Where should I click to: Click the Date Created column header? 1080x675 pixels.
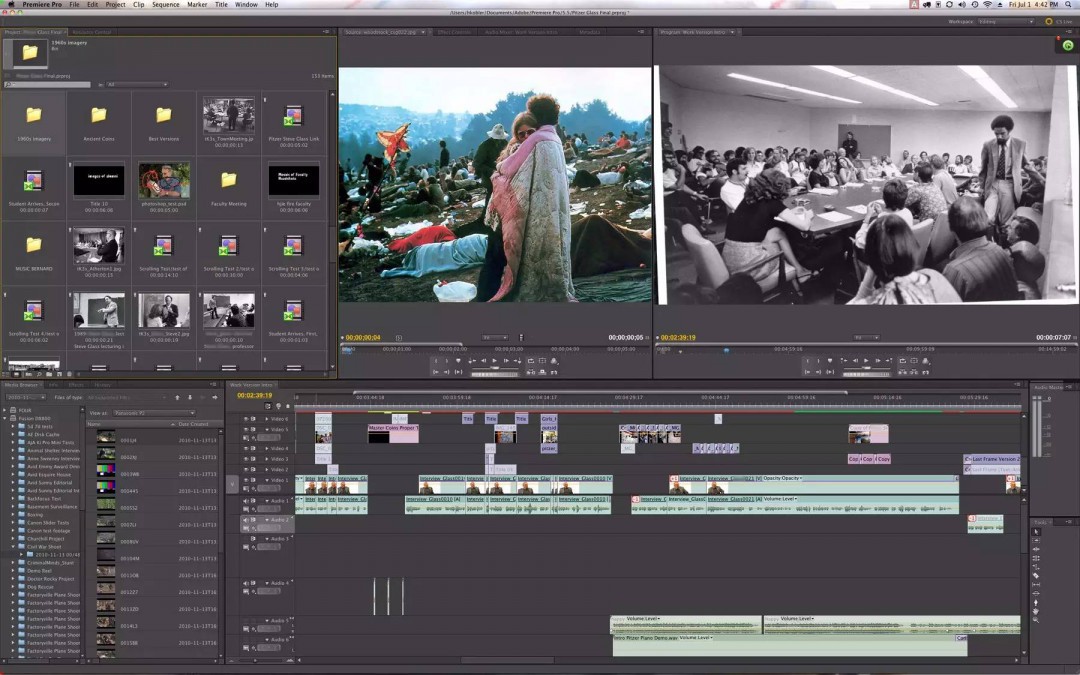tap(193, 424)
